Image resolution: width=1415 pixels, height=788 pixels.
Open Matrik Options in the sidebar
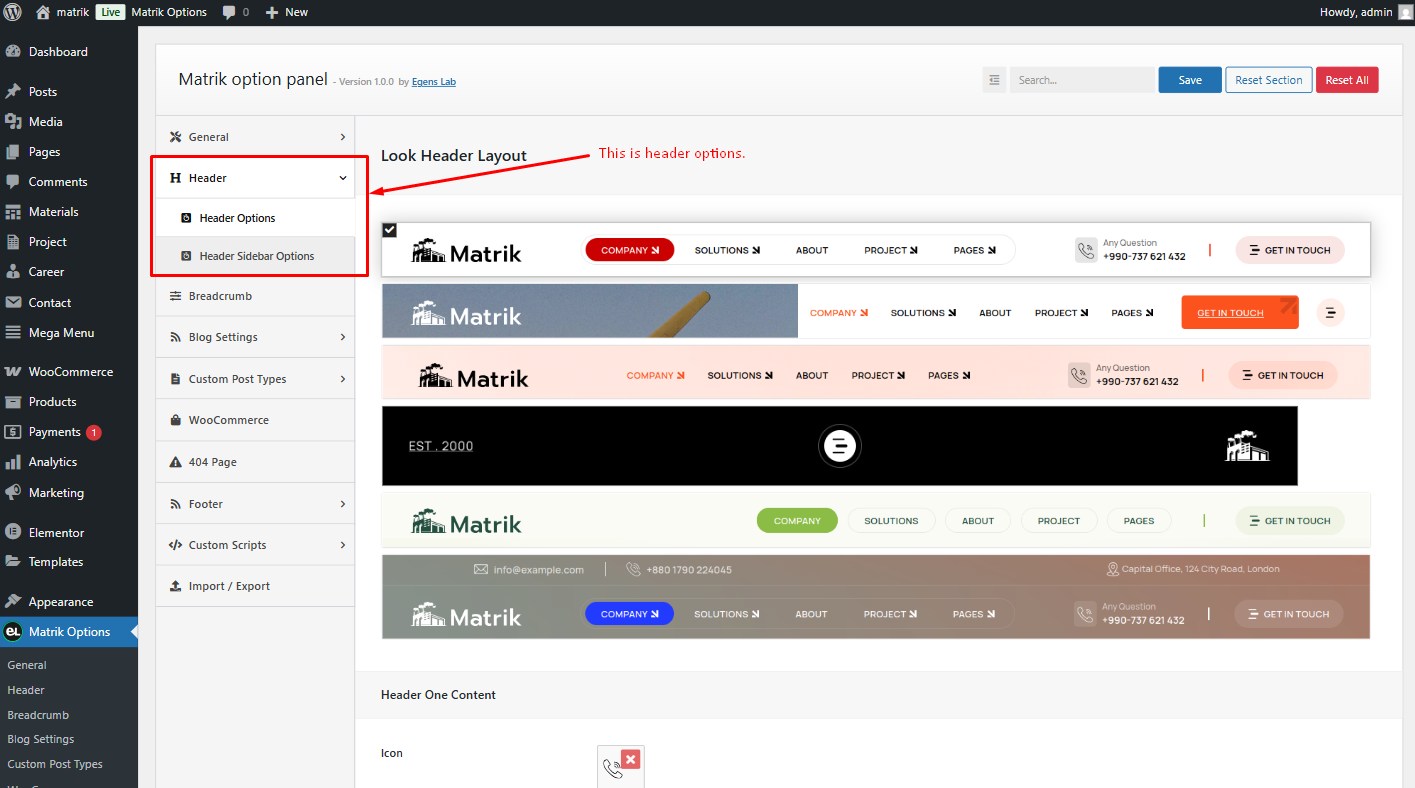pos(69,632)
